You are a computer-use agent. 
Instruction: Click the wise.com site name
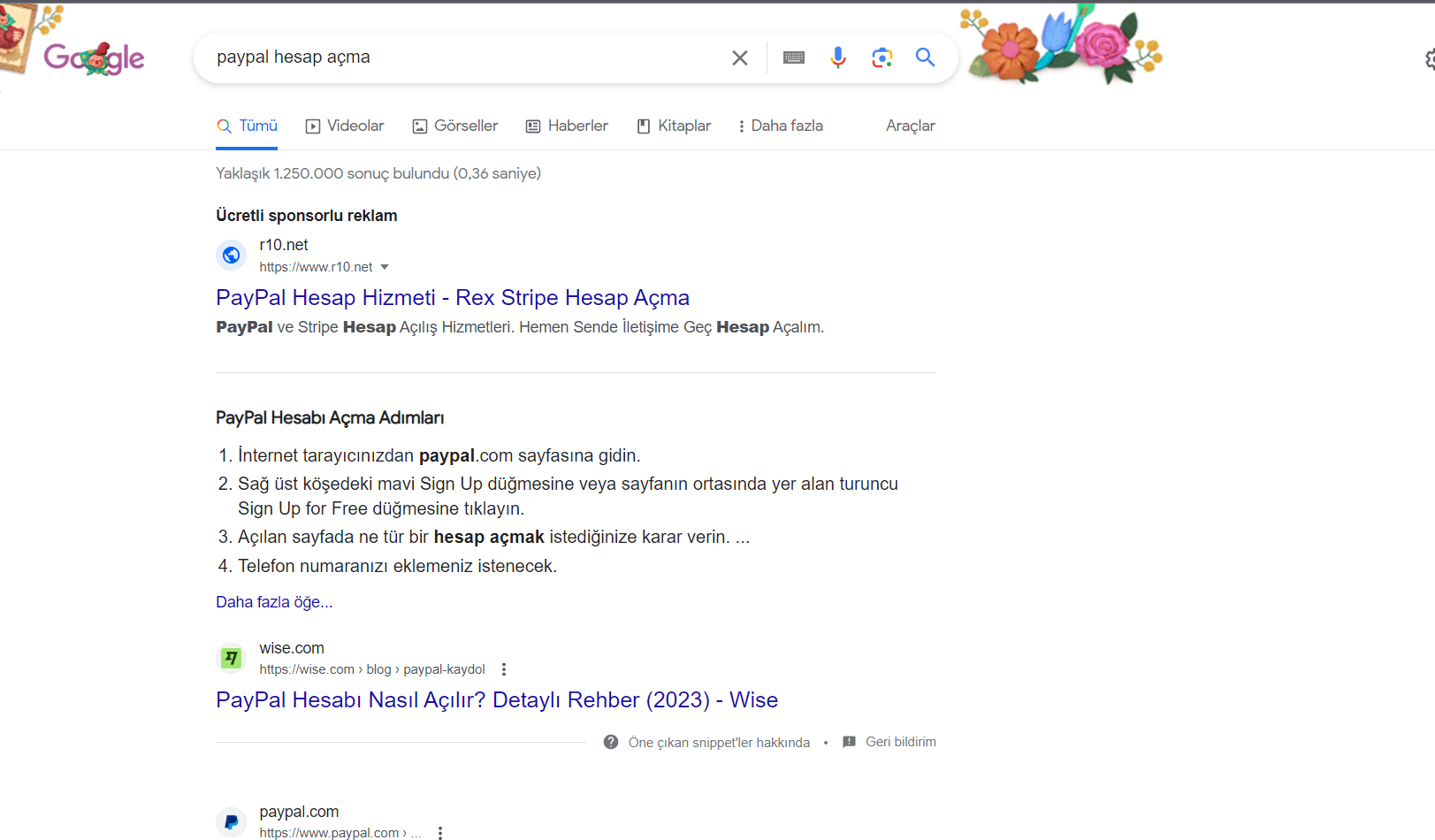coord(292,648)
